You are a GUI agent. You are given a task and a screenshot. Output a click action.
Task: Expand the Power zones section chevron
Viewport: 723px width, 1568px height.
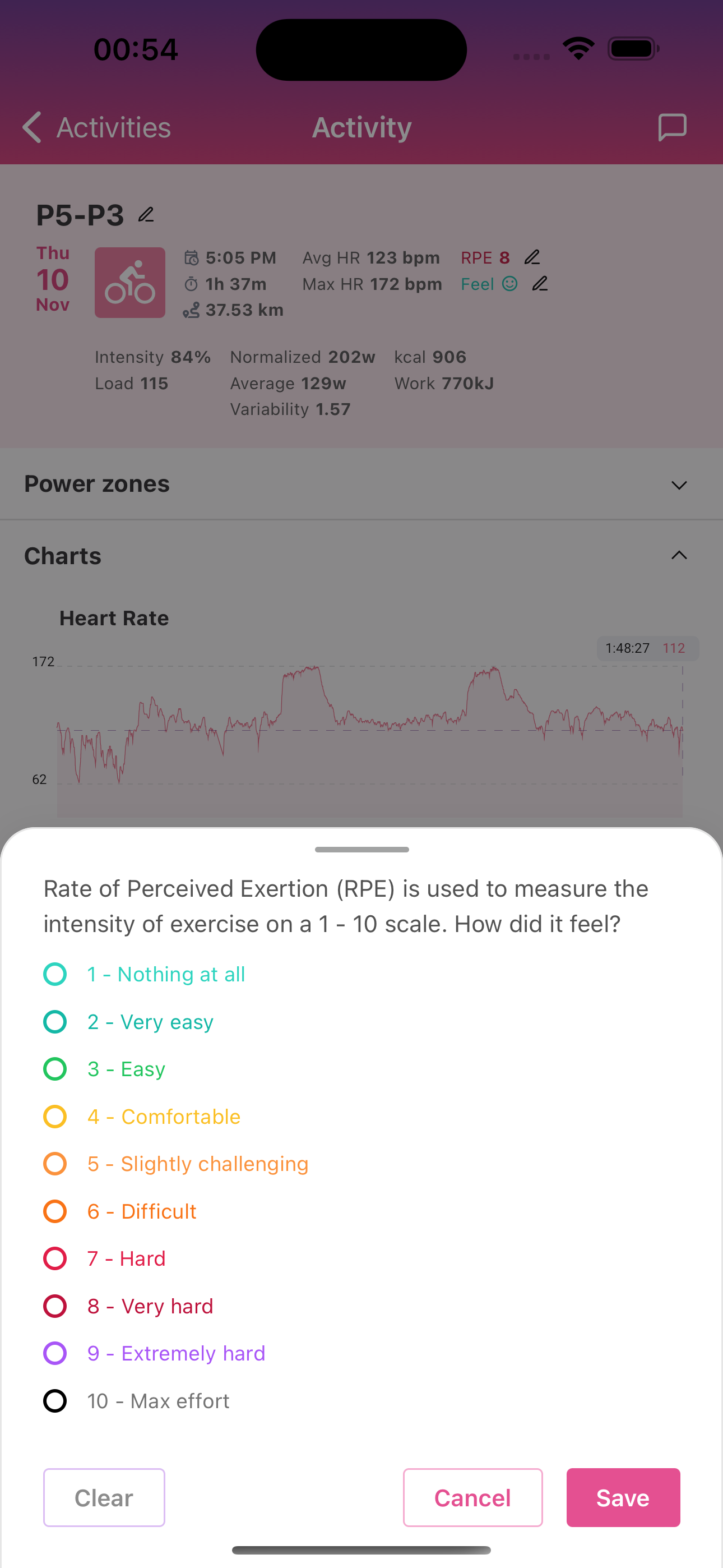[679, 485]
